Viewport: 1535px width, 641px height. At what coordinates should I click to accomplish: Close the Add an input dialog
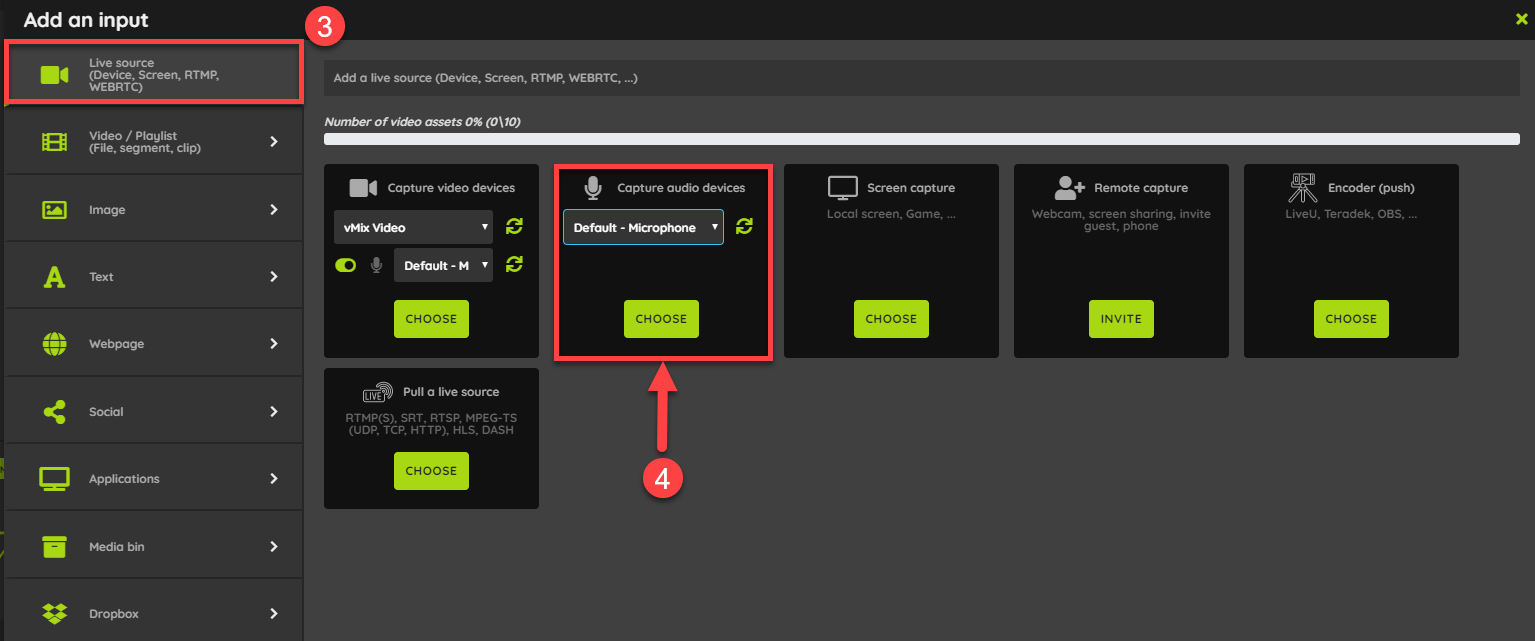pos(1522,18)
